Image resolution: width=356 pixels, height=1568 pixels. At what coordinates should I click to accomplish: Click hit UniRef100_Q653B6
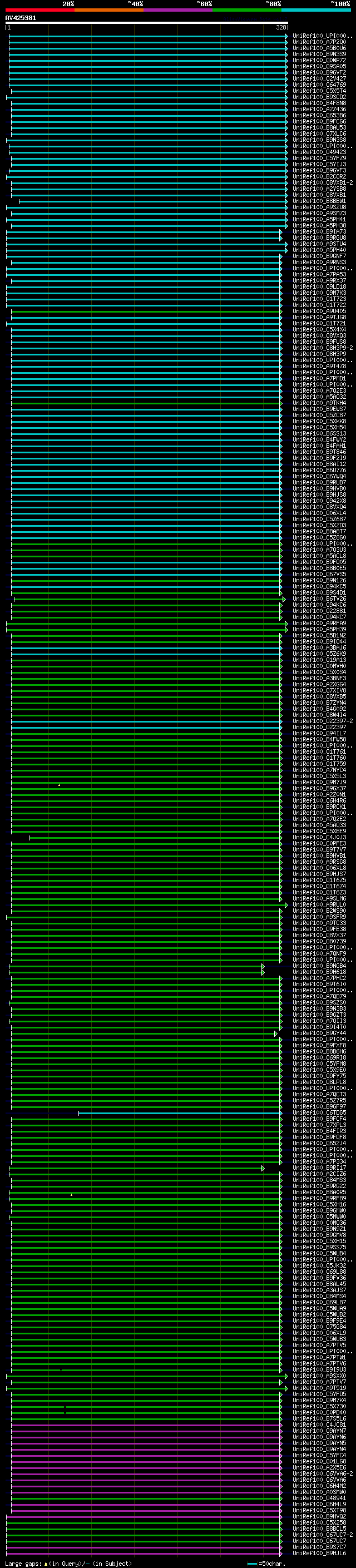[319, 116]
